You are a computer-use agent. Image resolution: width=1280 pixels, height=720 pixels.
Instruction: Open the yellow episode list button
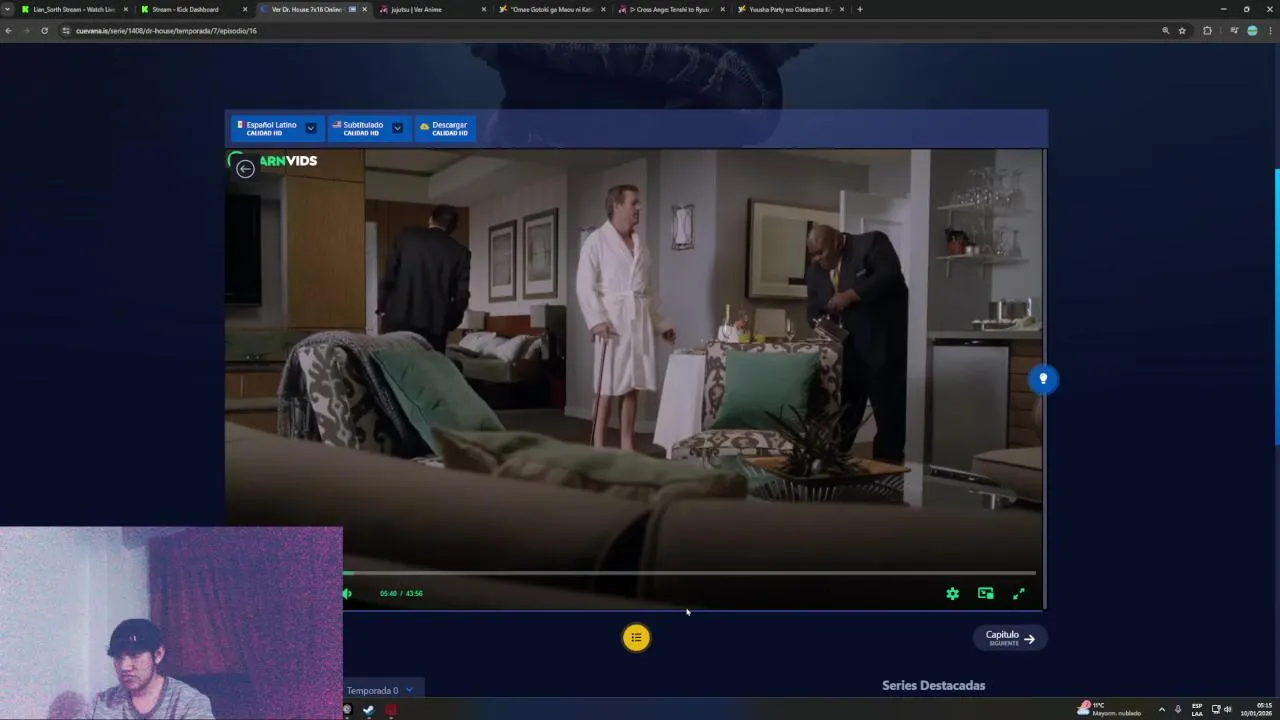pos(636,638)
